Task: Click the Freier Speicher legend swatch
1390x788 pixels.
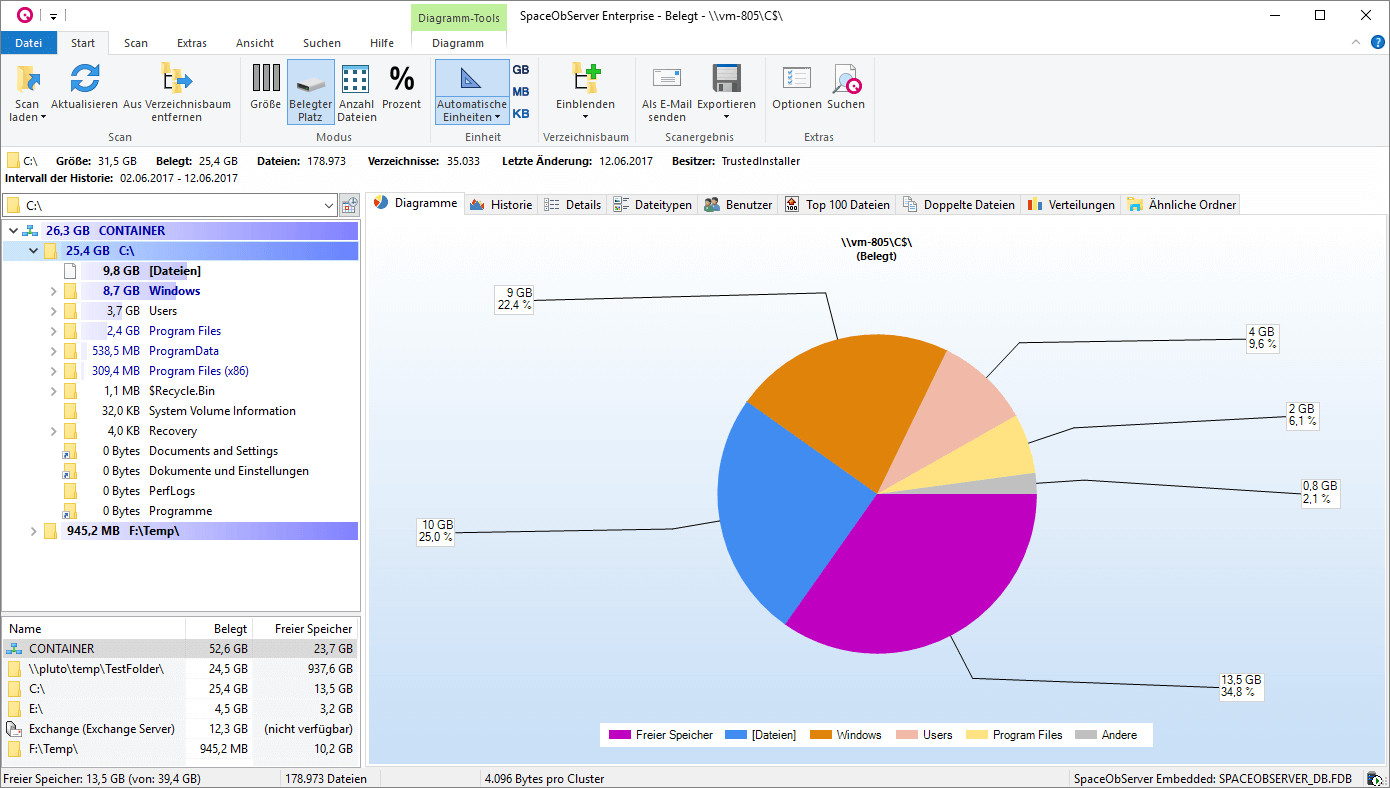Action: pyautogui.click(x=620, y=735)
